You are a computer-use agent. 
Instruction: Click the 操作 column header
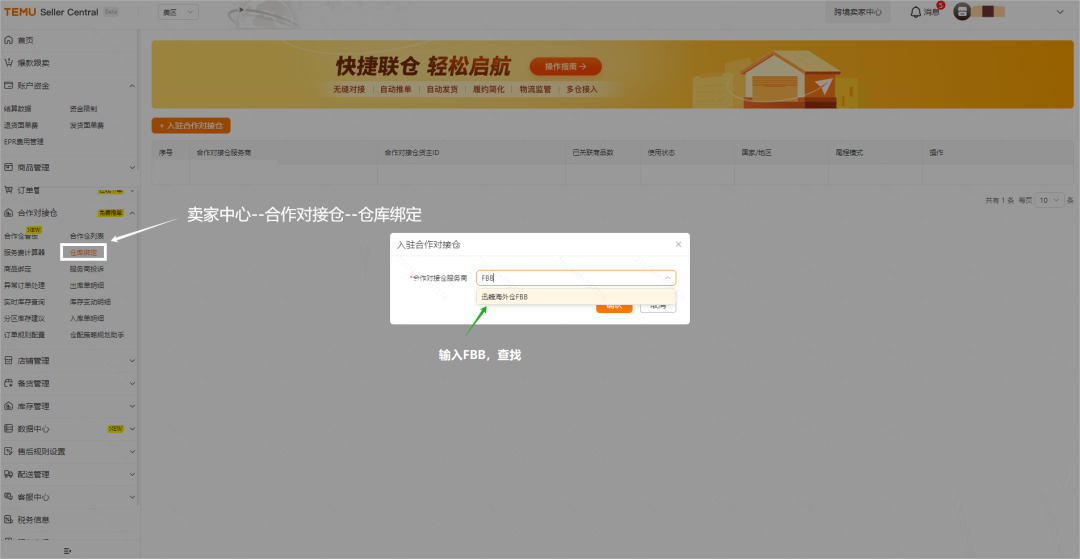click(936, 152)
